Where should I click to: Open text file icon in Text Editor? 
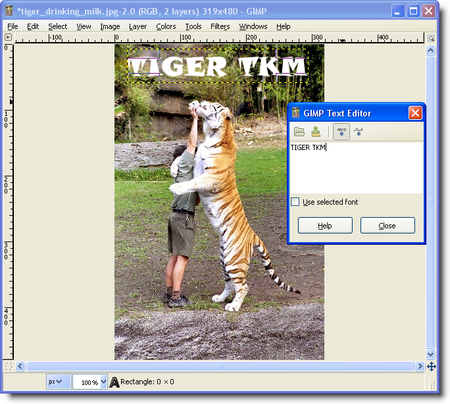tap(299, 132)
